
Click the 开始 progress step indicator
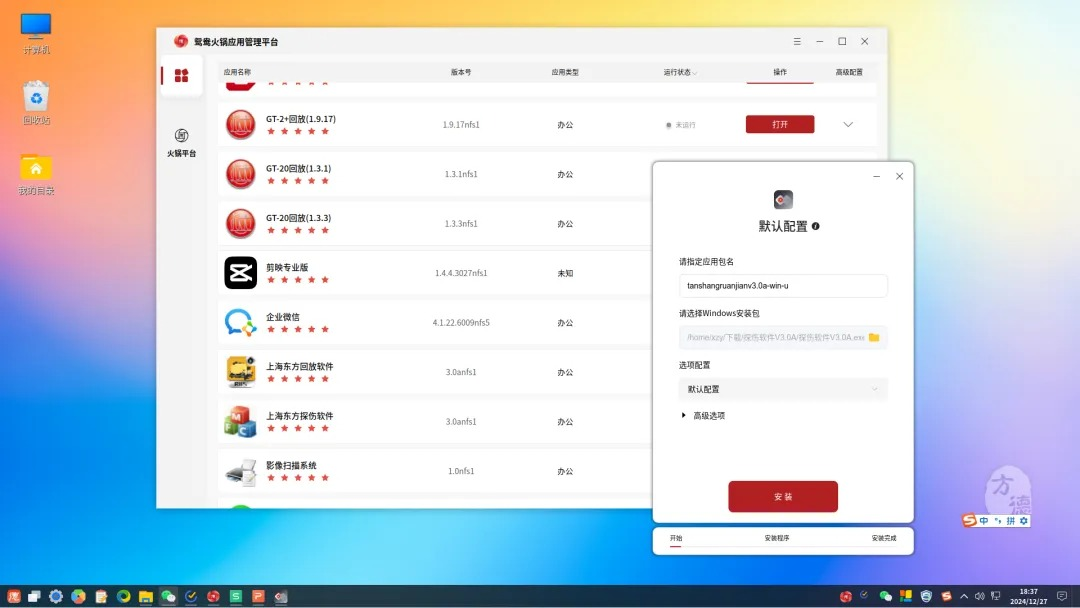pyautogui.click(x=676, y=538)
